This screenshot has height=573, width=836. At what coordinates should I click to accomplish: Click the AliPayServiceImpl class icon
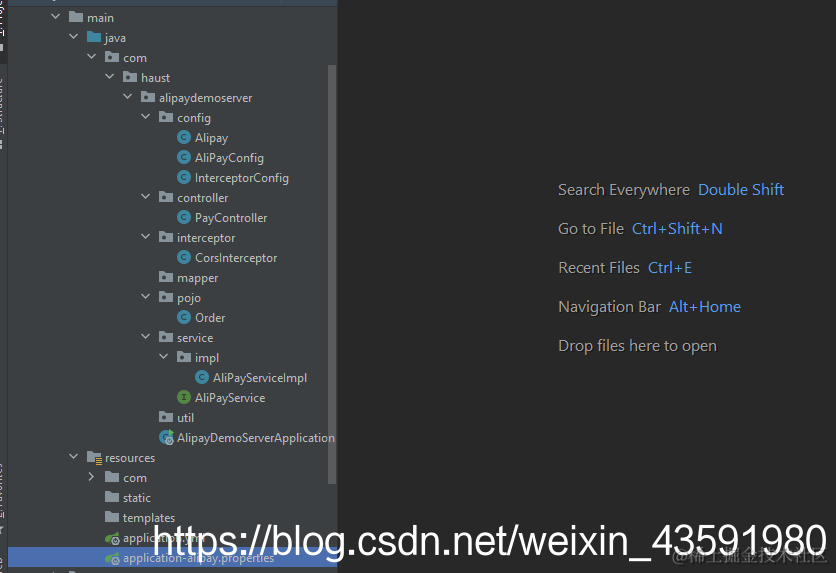click(202, 377)
